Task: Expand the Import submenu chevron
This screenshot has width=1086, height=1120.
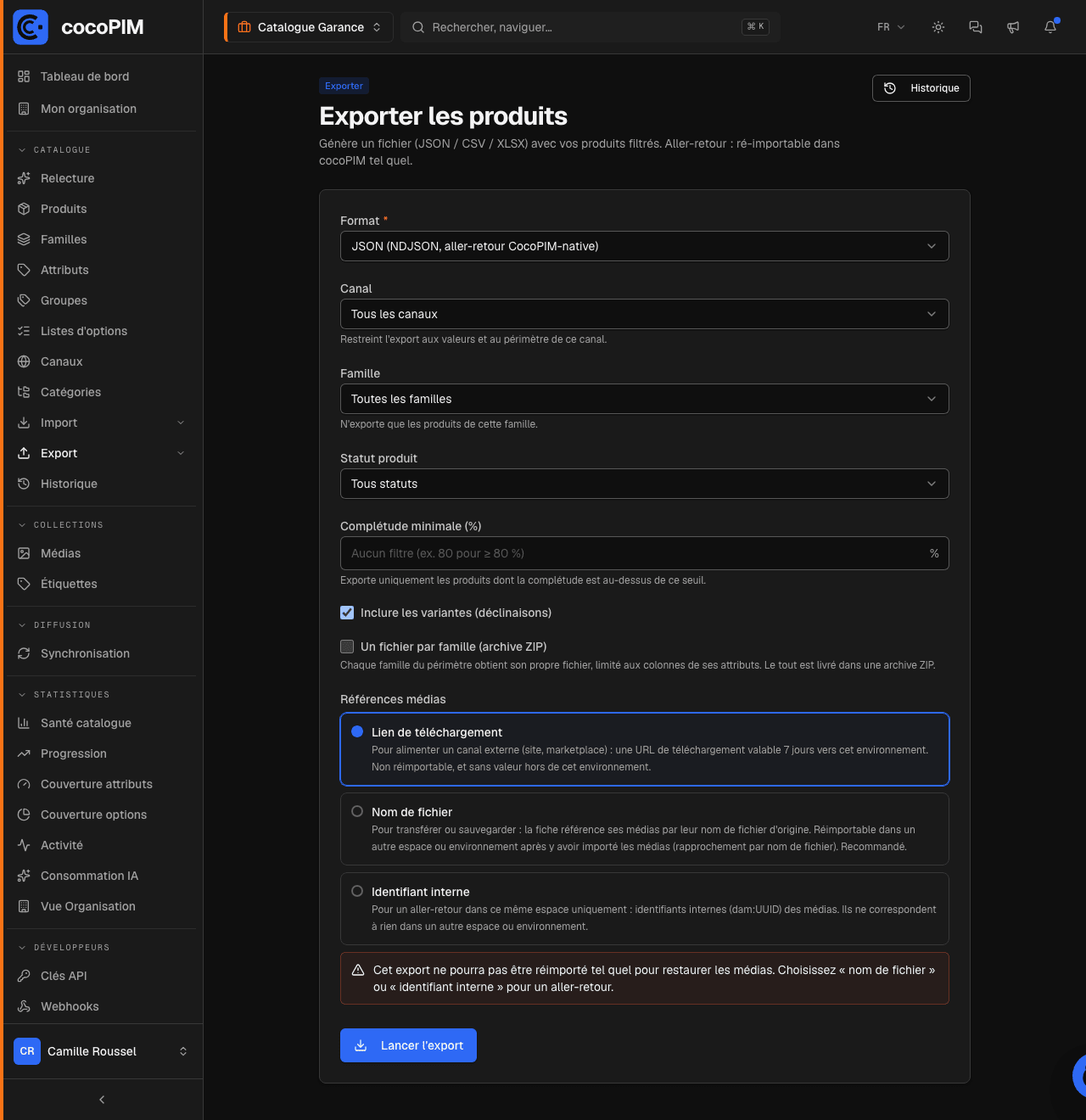Action: [181, 423]
